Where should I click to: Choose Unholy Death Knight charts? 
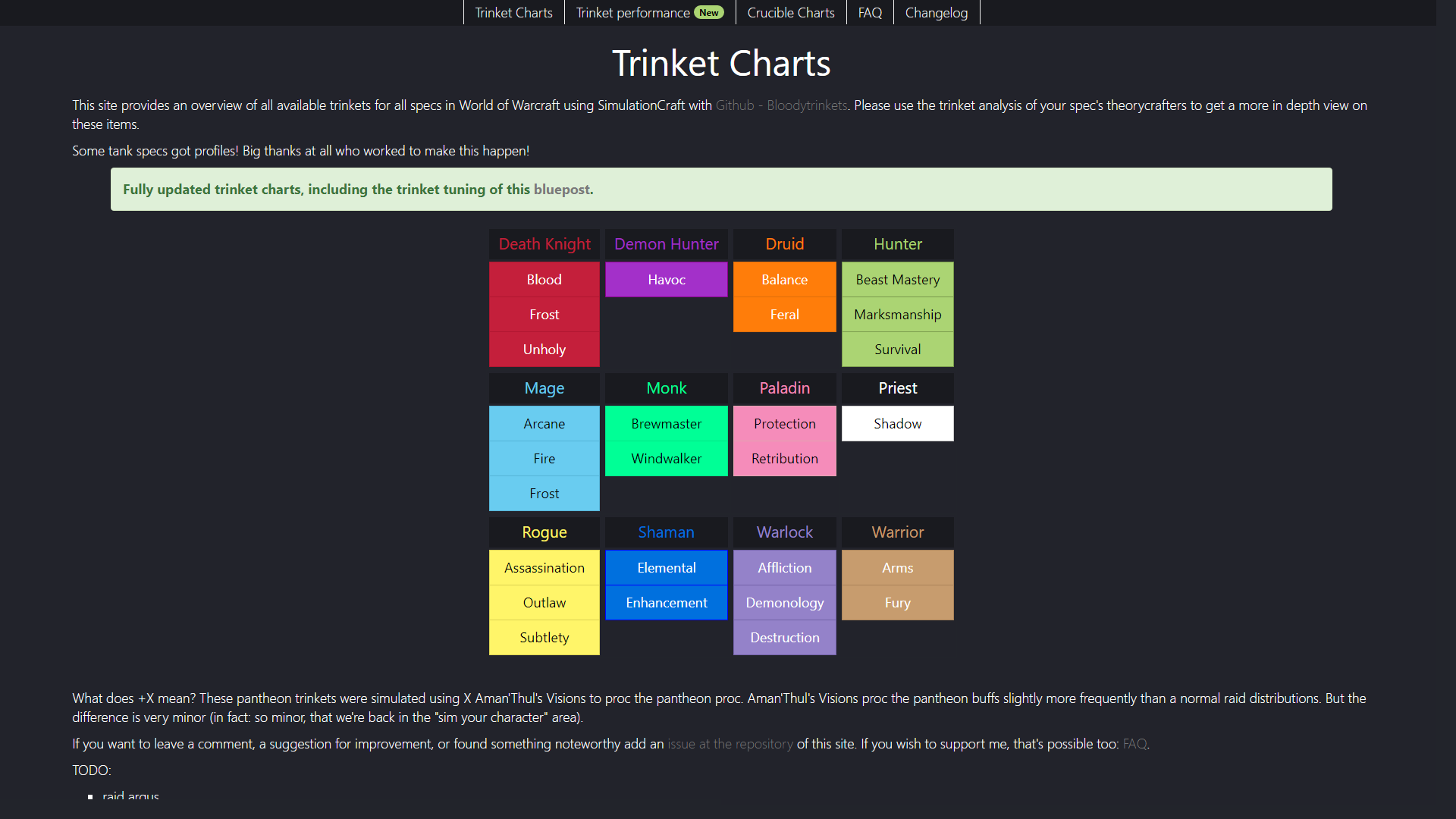tap(544, 350)
